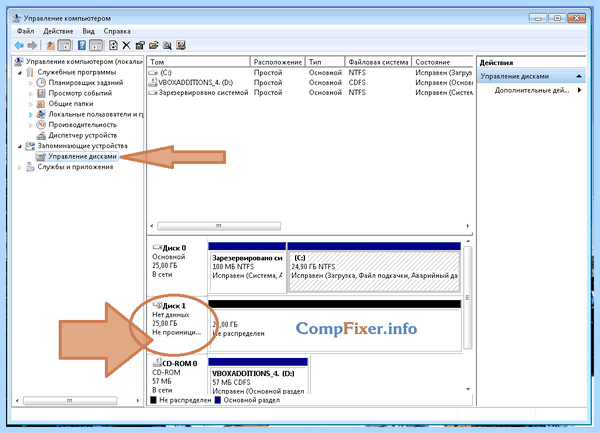Open the Файл menu
This screenshot has height=433, width=600.
[25, 31]
